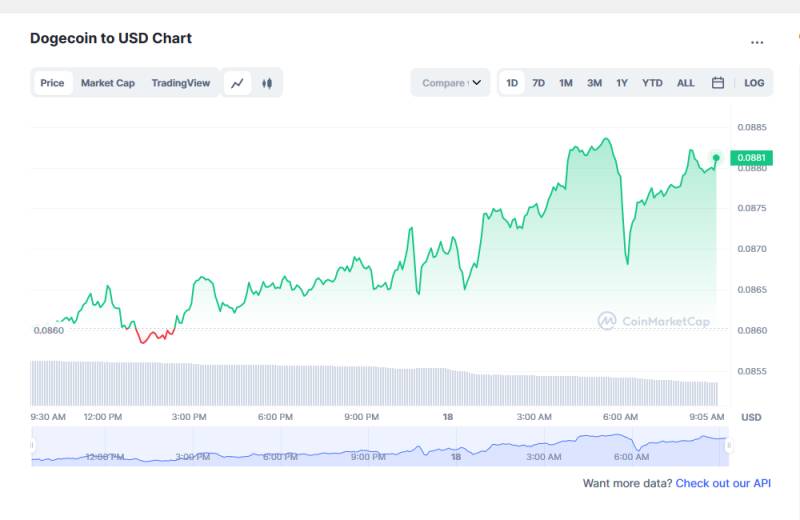
Task: Toggle LOG scale on chart
Action: pyautogui.click(x=754, y=83)
